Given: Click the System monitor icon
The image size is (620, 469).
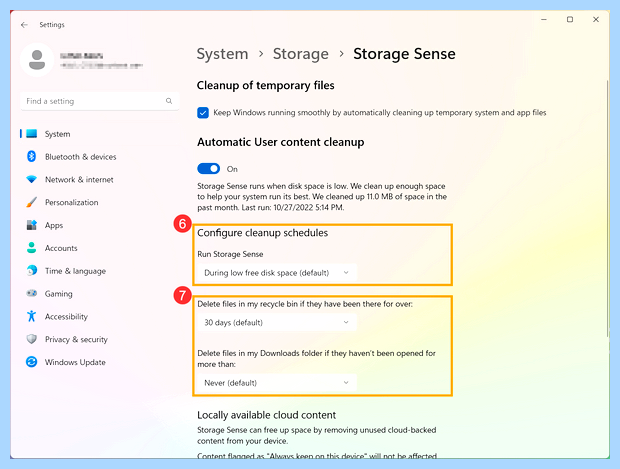Looking at the screenshot, I should [32, 134].
